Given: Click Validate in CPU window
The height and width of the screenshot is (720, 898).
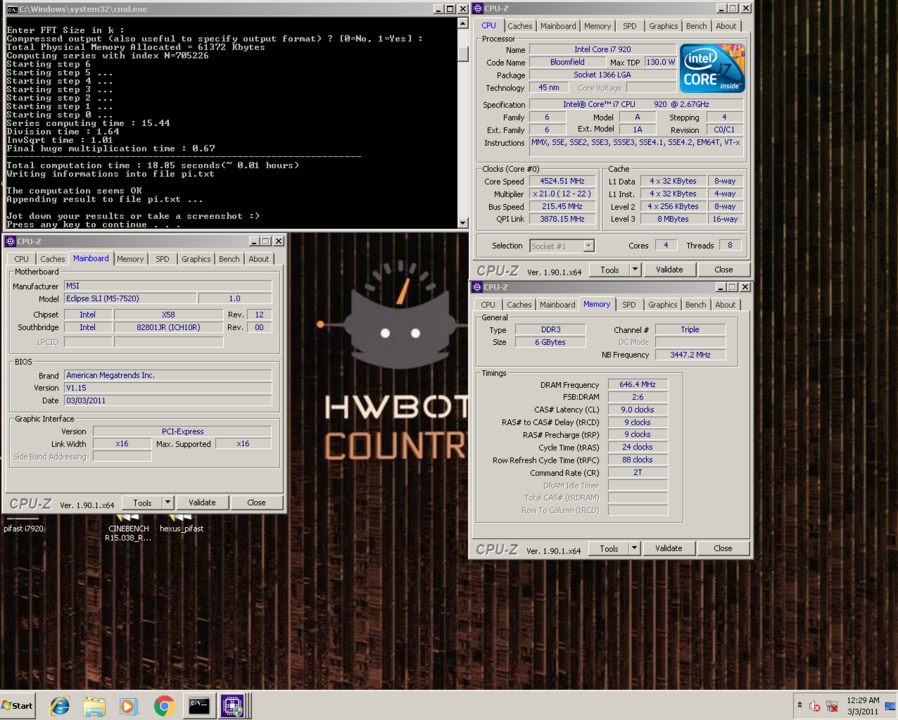Looking at the screenshot, I should tap(669, 270).
